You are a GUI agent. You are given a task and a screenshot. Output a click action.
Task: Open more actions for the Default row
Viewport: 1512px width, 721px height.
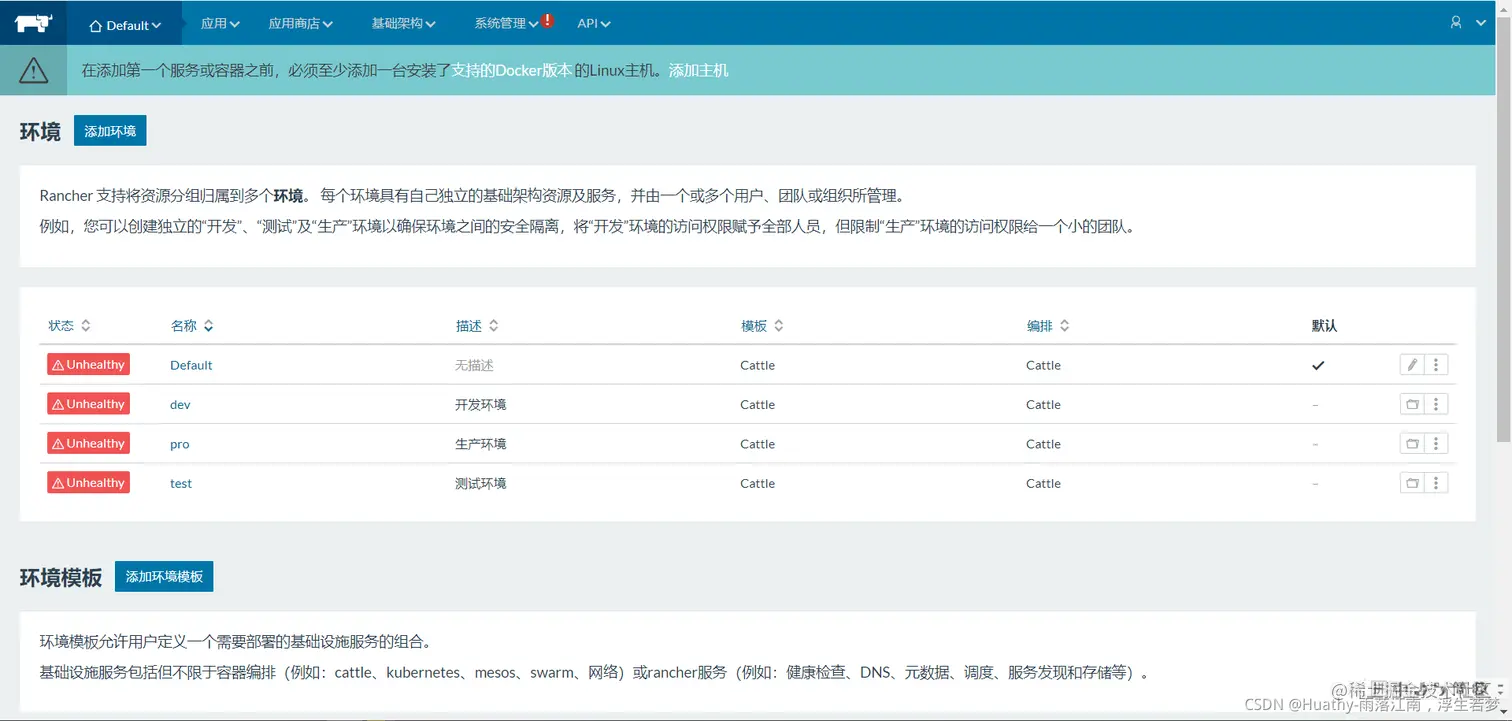click(x=1436, y=365)
